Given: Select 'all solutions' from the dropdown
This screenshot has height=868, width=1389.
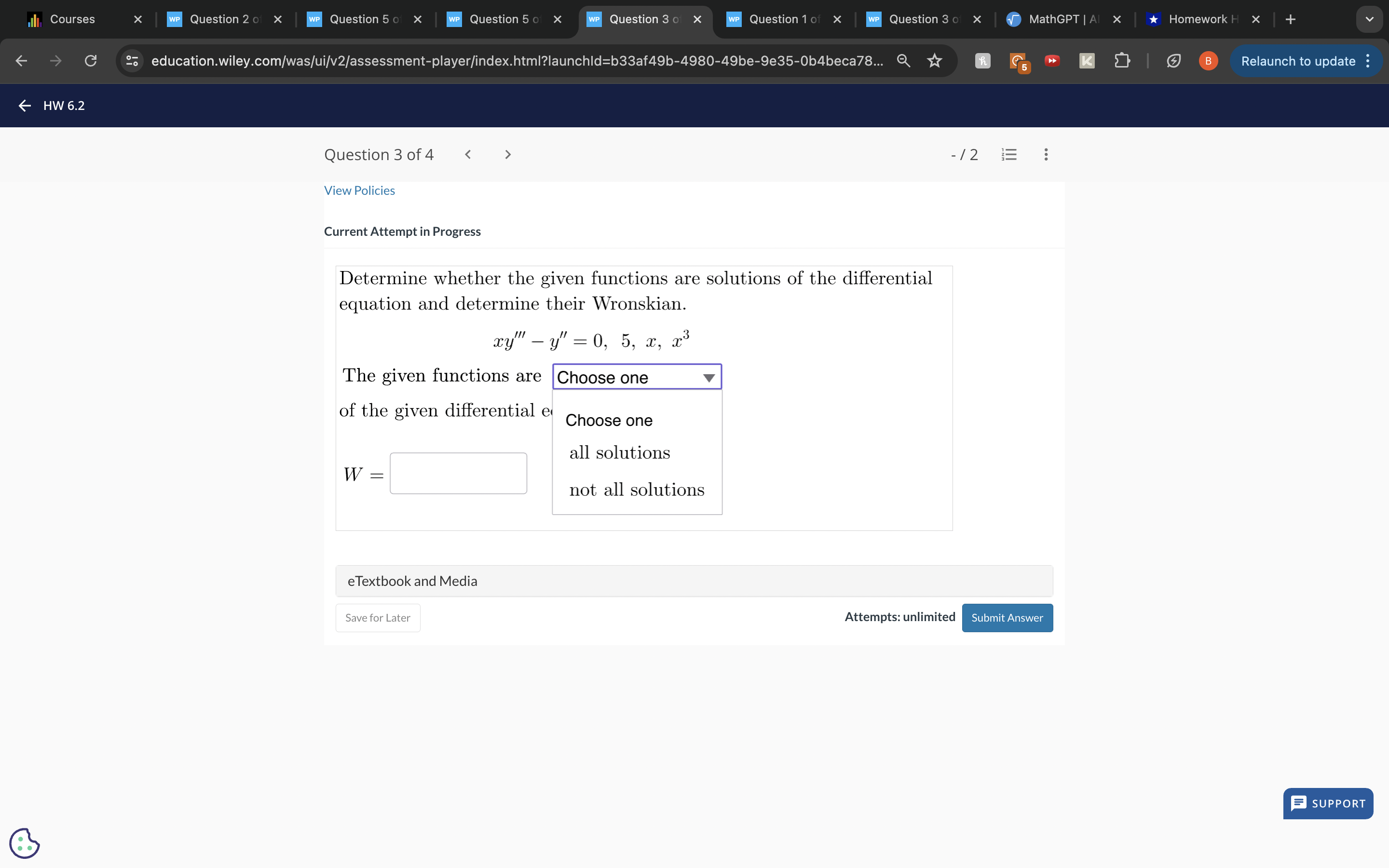Looking at the screenshot, I should [619, 452].
